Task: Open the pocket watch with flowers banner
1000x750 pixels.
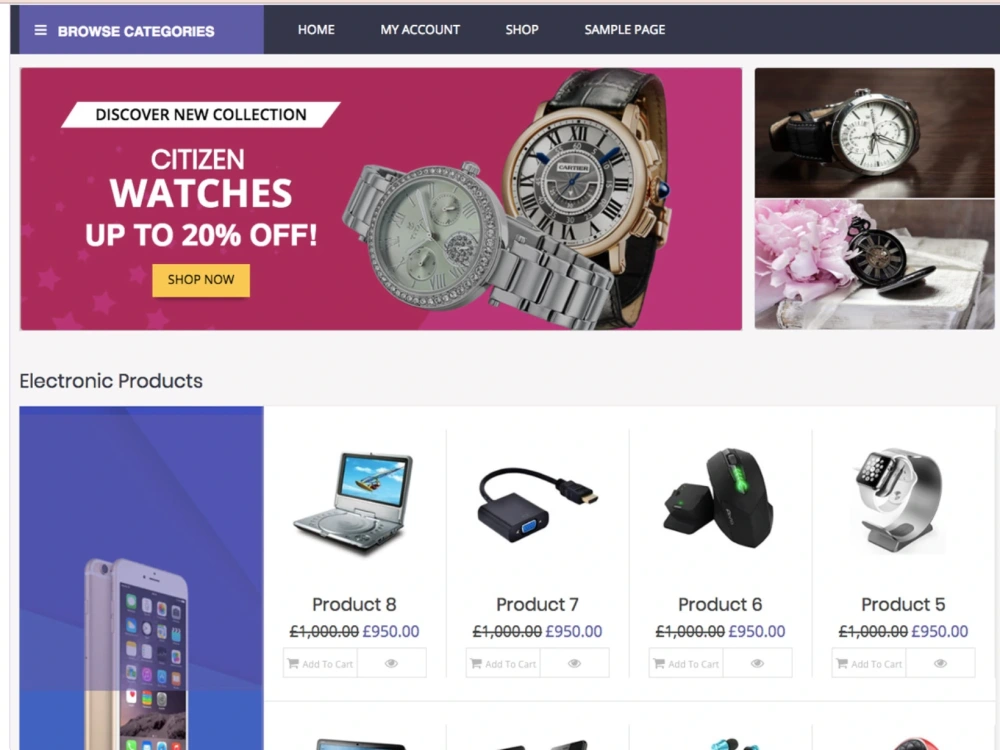Action: pos(874,264)
